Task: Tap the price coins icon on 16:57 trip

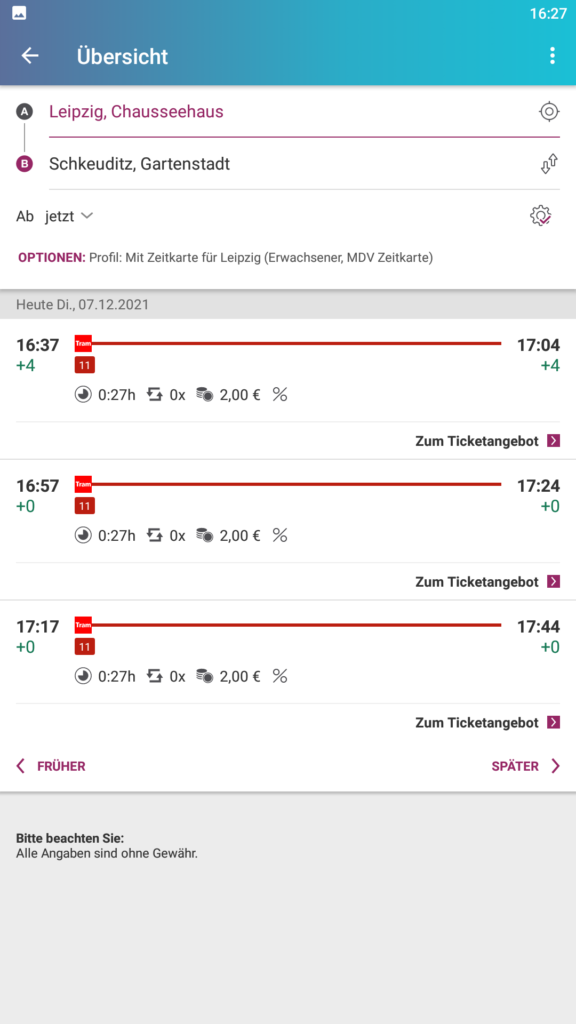Action: click(x=204, y=536)
